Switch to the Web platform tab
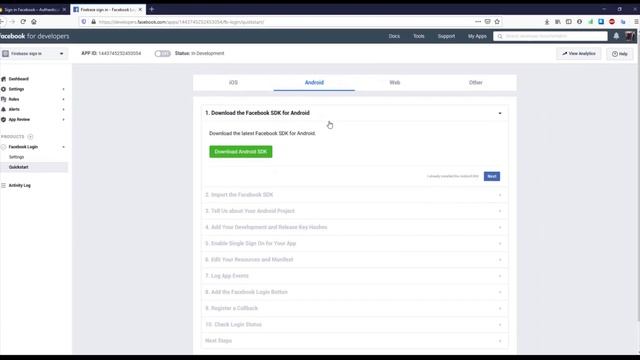This screenshot has height=360, width=640. [395, 82]
